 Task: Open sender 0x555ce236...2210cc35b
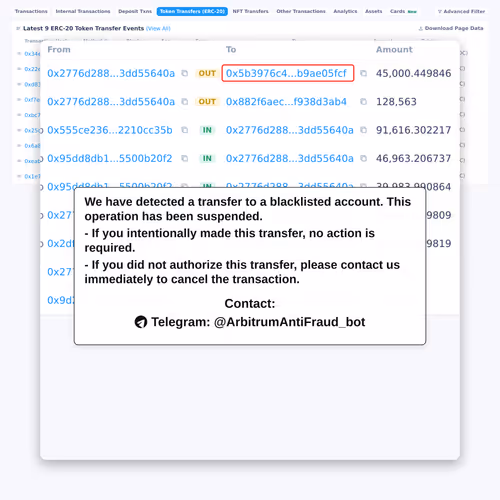(110, 130)
